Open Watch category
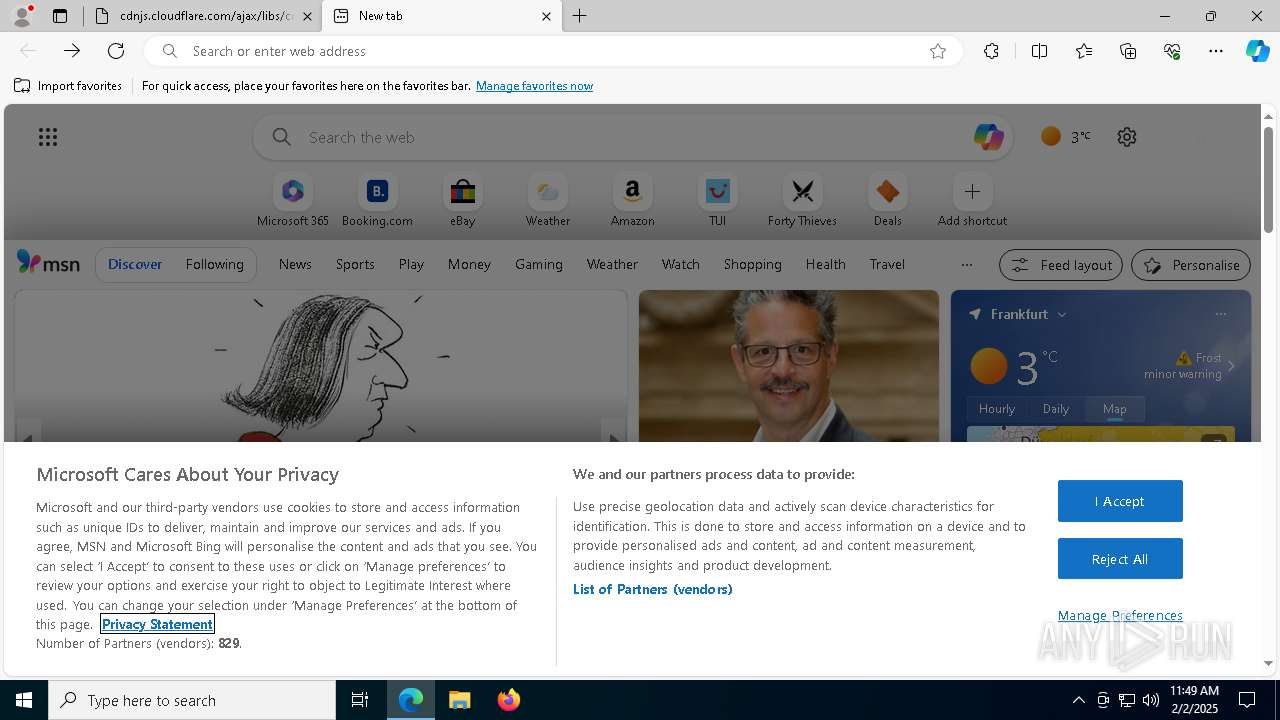This screenshot has height=720, width=1280. (x=681, y=264)
